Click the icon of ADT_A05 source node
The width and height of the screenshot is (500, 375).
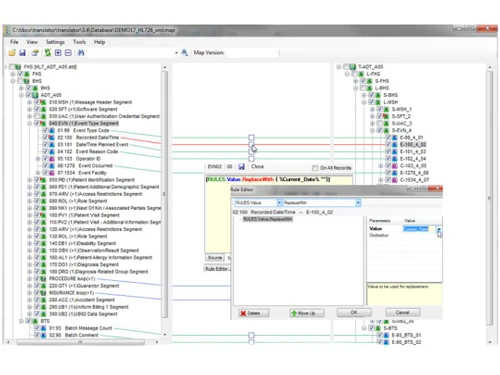(x=35, y=95)
